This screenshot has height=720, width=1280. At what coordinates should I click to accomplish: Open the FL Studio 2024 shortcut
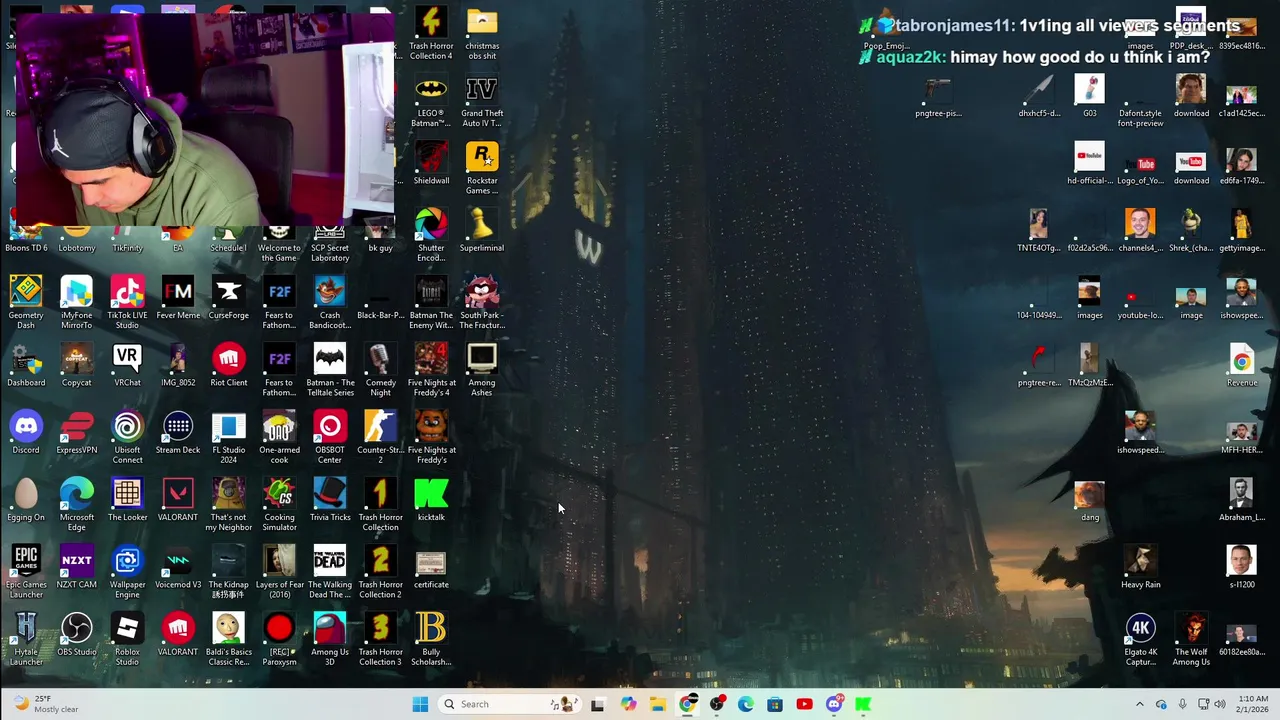(x=229, y=437)
